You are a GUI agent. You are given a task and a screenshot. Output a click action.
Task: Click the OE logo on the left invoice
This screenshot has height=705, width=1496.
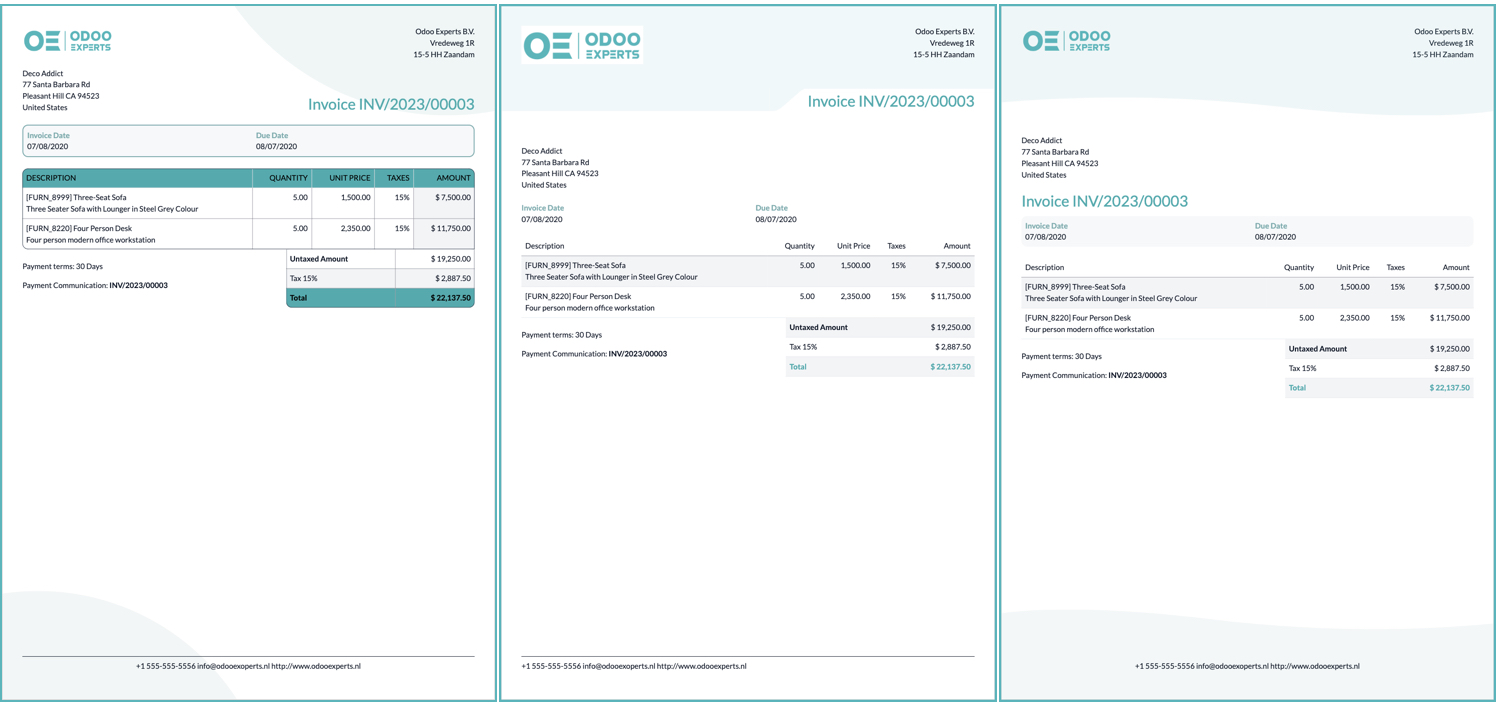point(42,42)
